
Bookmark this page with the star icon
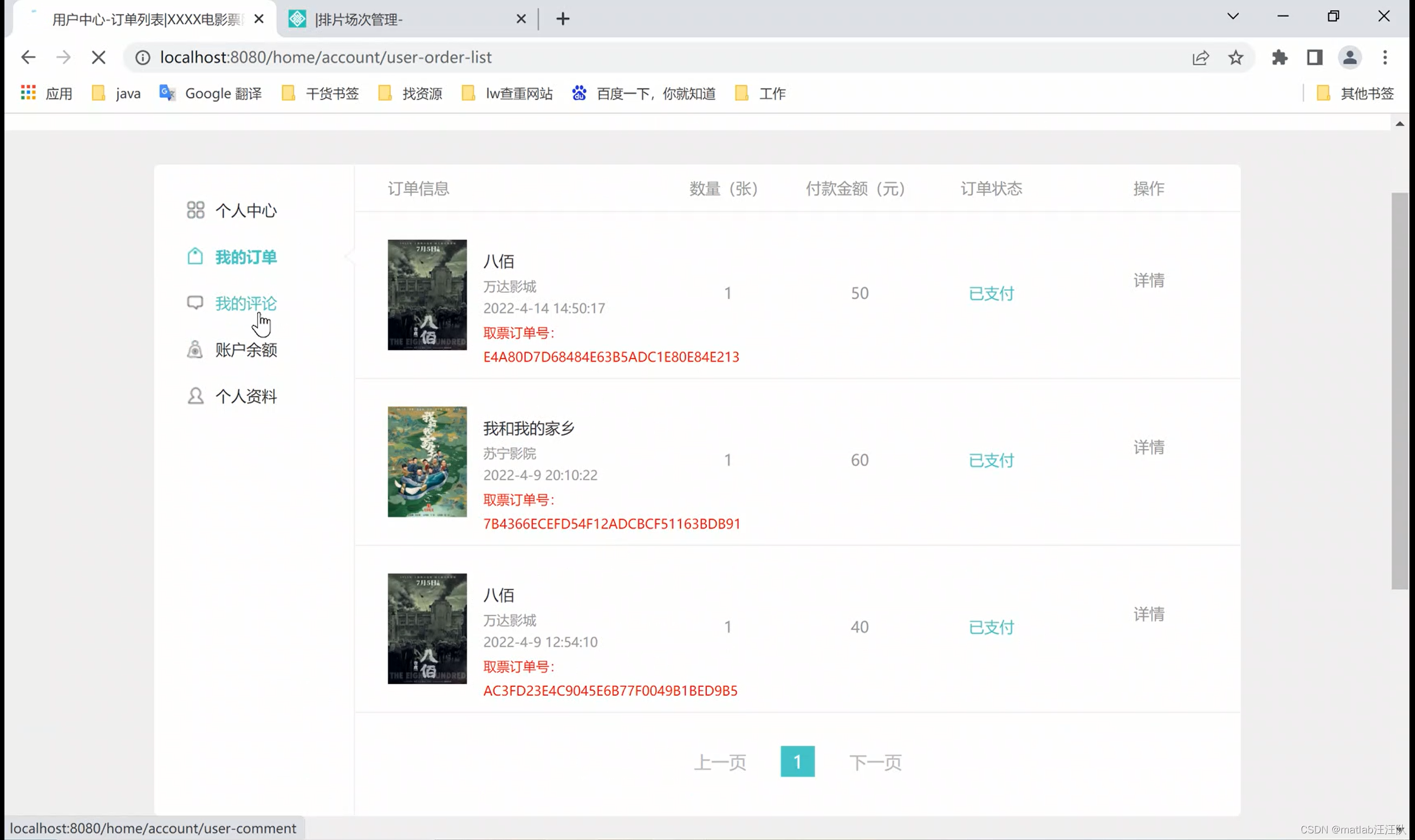(x=1235, y=57)
